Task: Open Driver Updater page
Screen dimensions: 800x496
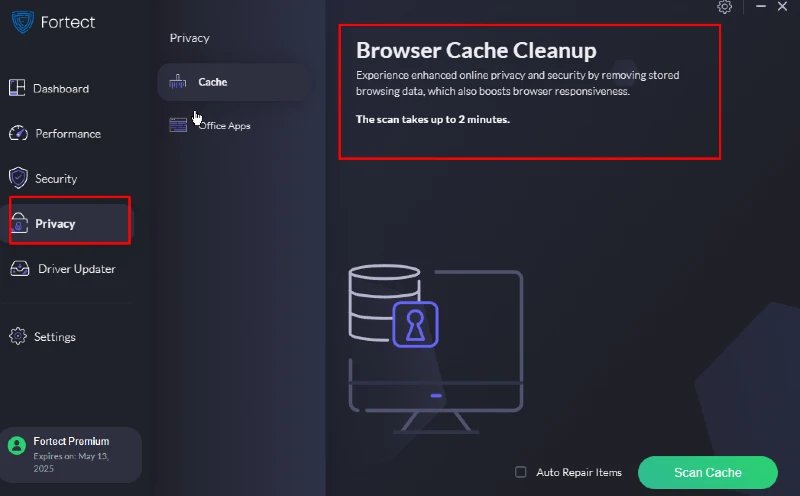Action: point(77,269)
